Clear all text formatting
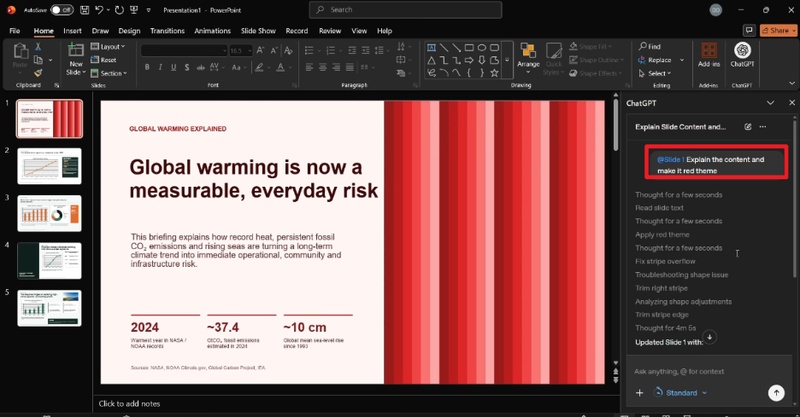The width and height of the screenshot is (800, 417). tap(288, 51)
